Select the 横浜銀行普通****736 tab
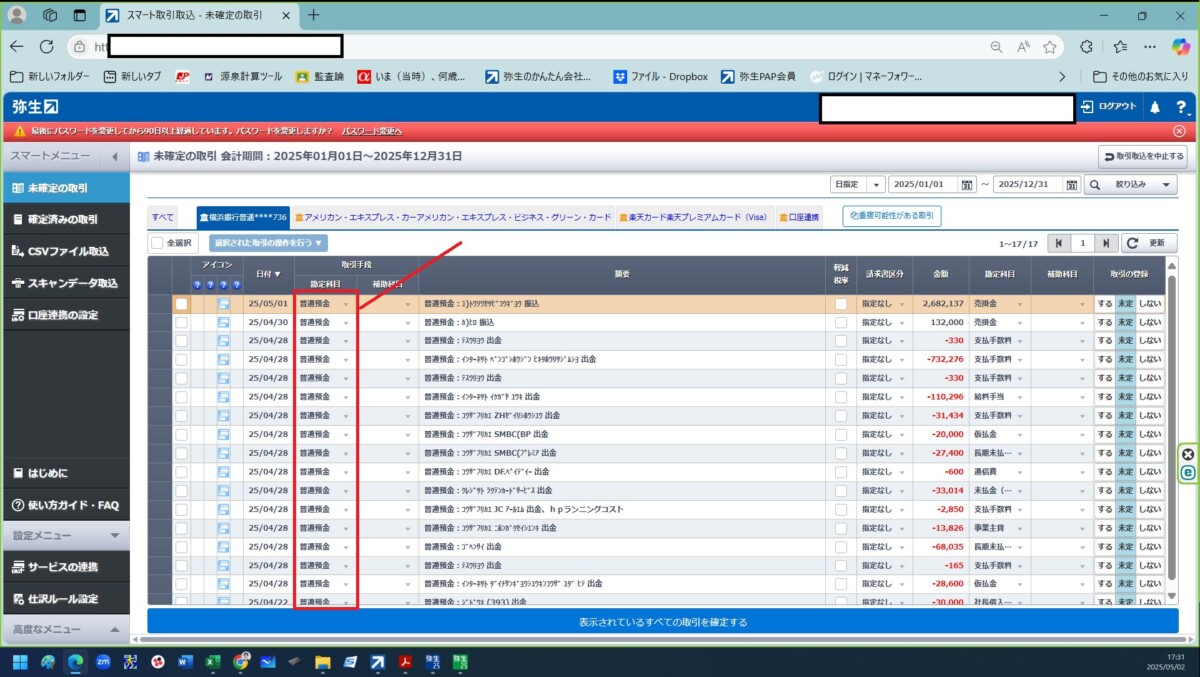1200x677 pixels. (x=243, y=217)
